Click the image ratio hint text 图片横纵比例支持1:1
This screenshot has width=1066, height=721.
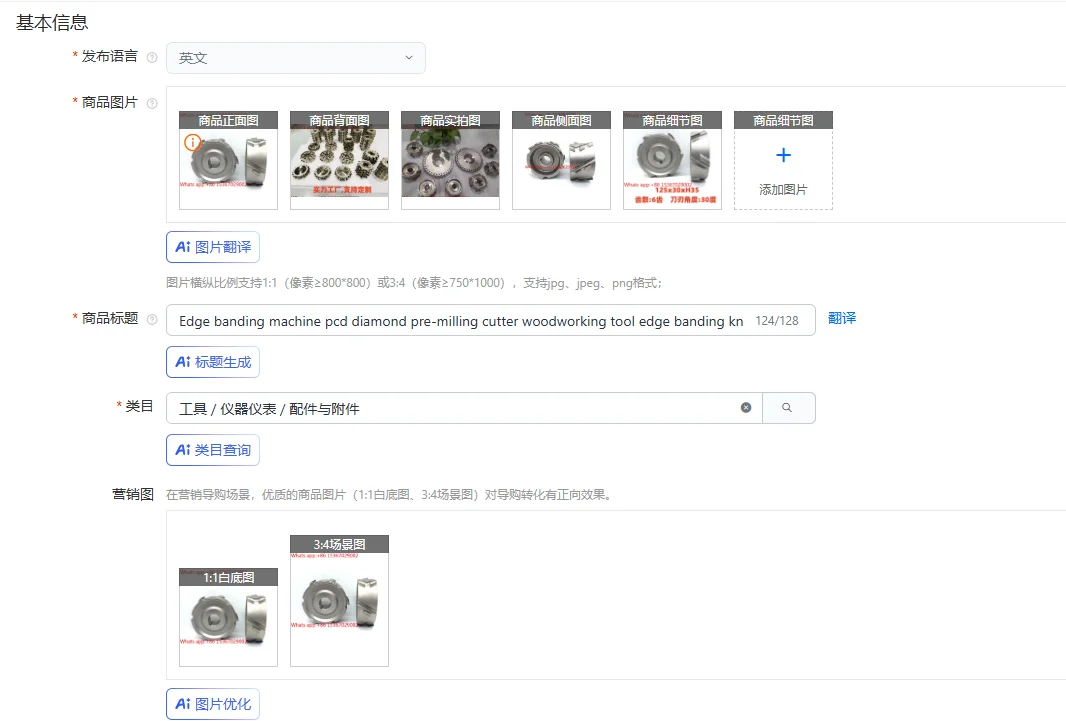(414, 283)
